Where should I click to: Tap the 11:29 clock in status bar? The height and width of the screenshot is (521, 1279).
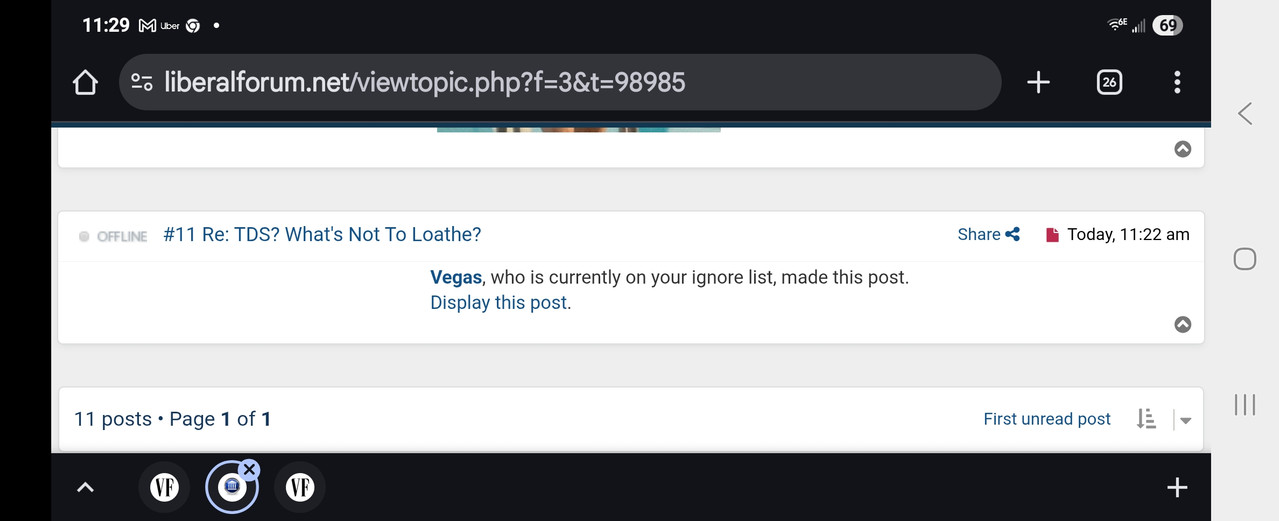[106, 25]
